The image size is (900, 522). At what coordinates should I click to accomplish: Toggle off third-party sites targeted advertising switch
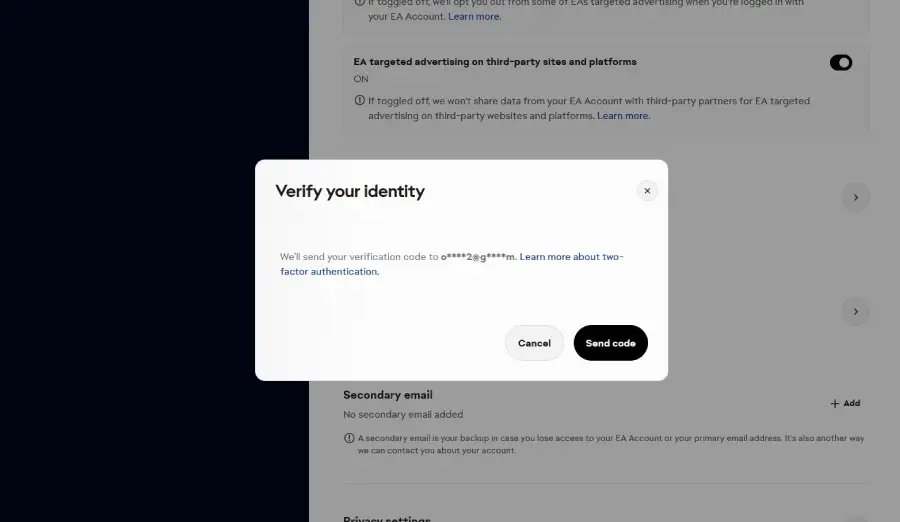[841, 63]
